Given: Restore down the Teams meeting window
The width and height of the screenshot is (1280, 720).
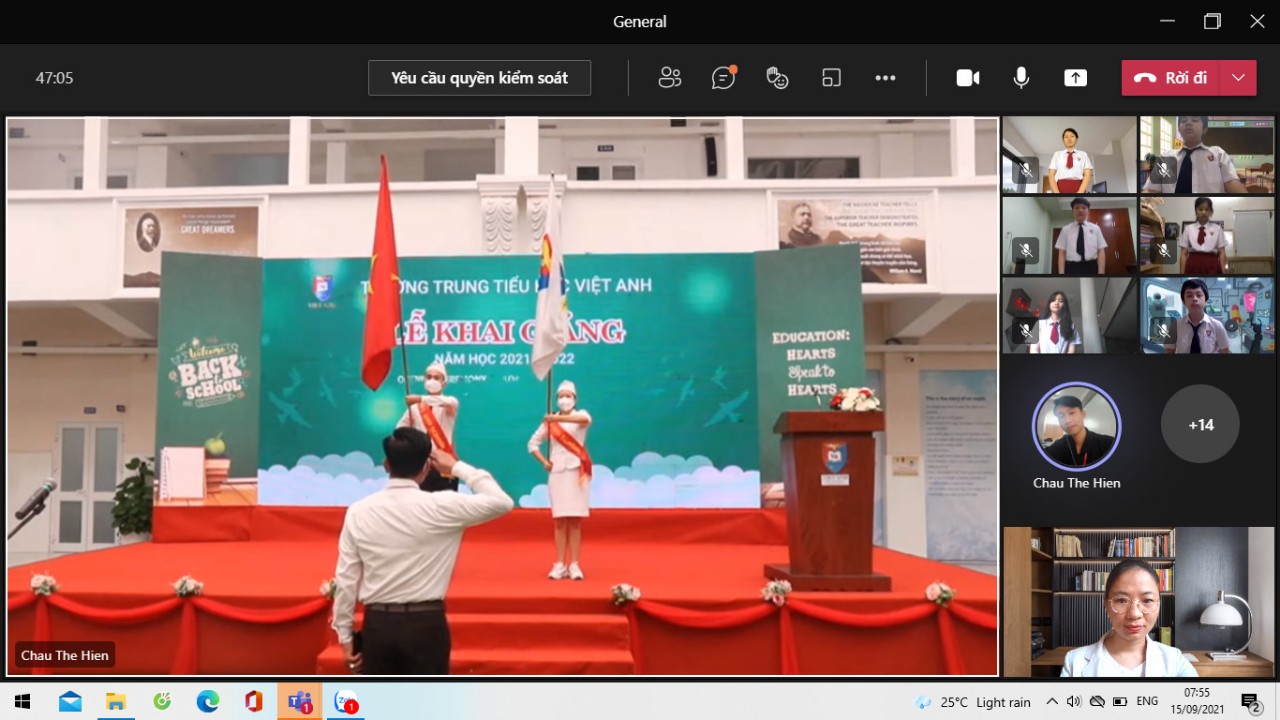Looking at the screenshot, I should tap(1212, 21).
